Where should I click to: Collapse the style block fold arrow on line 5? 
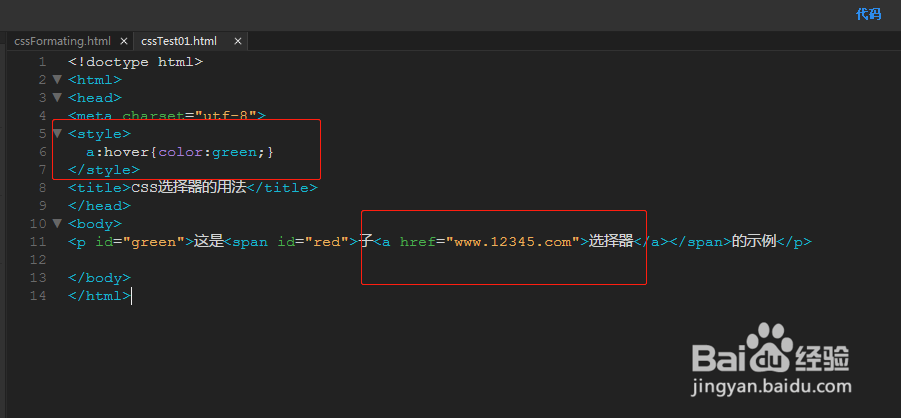[56, 133]
